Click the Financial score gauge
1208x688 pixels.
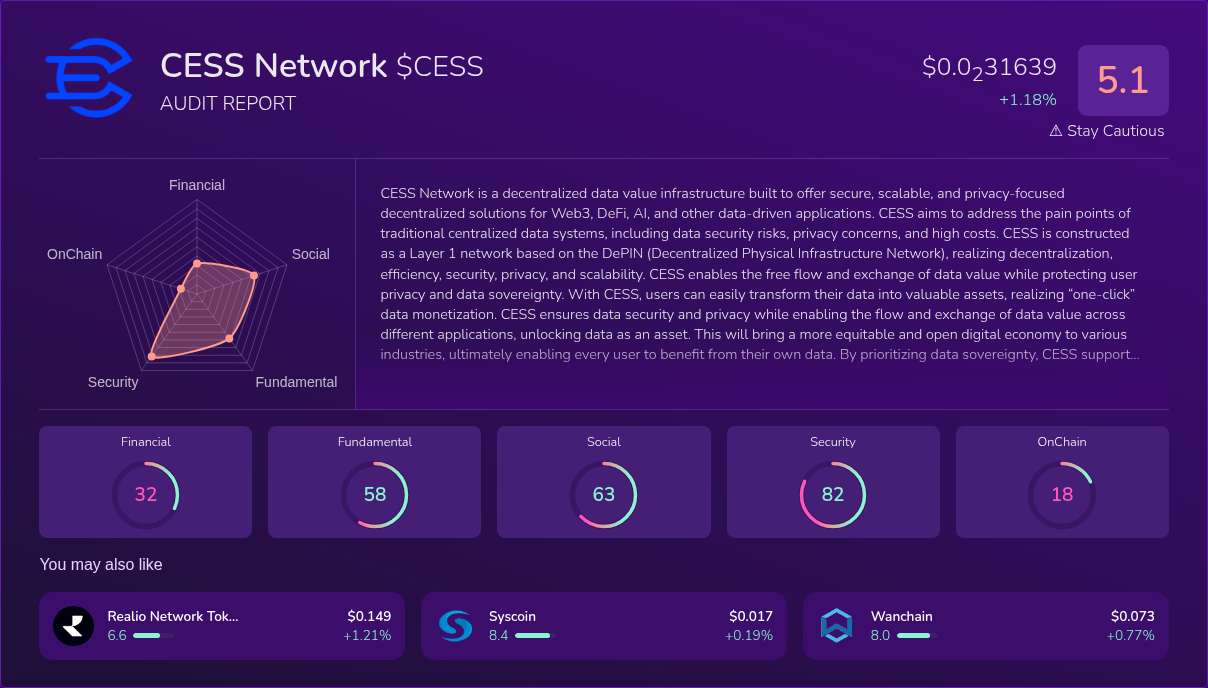point(145,494)
